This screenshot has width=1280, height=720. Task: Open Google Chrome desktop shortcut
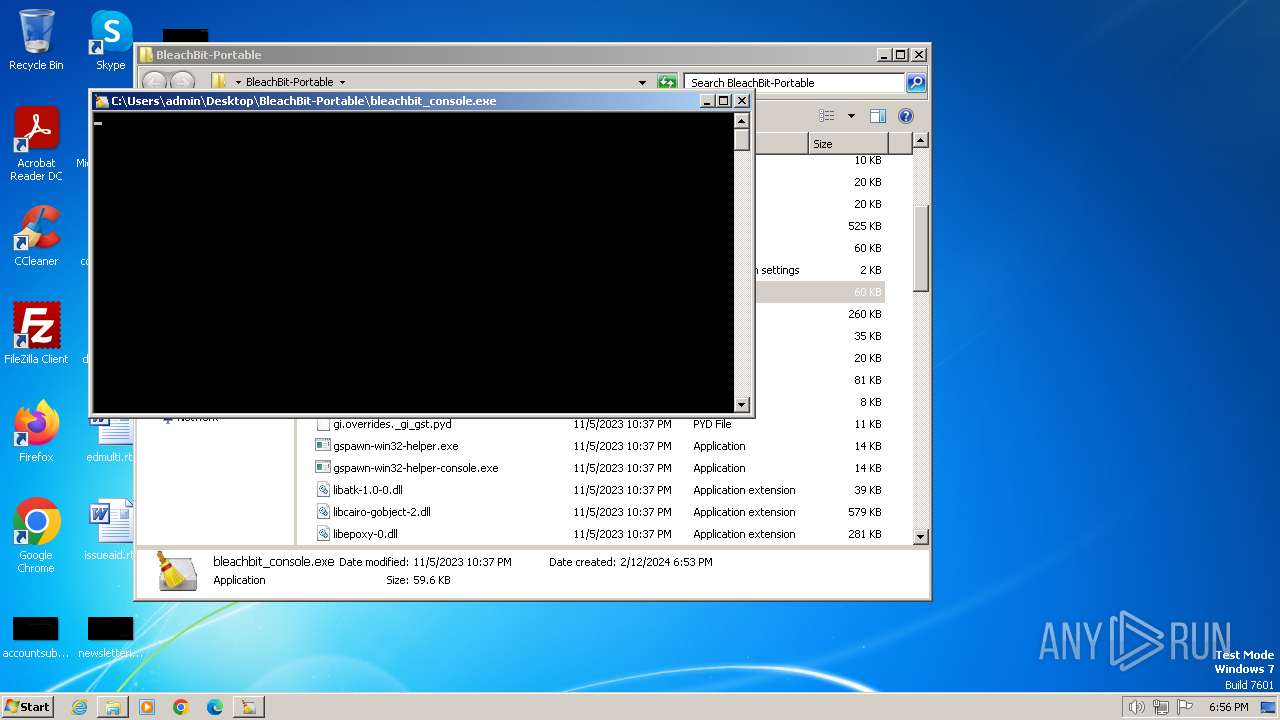(36, 535)
